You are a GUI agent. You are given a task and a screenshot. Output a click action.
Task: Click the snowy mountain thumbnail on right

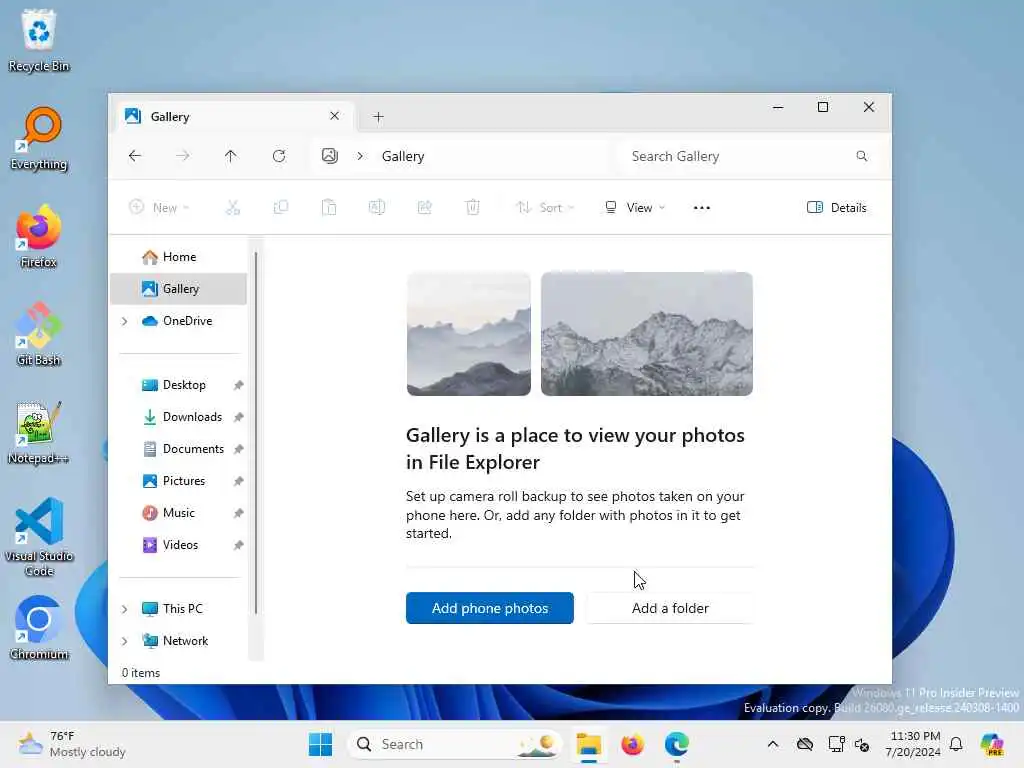pos(647,334)
